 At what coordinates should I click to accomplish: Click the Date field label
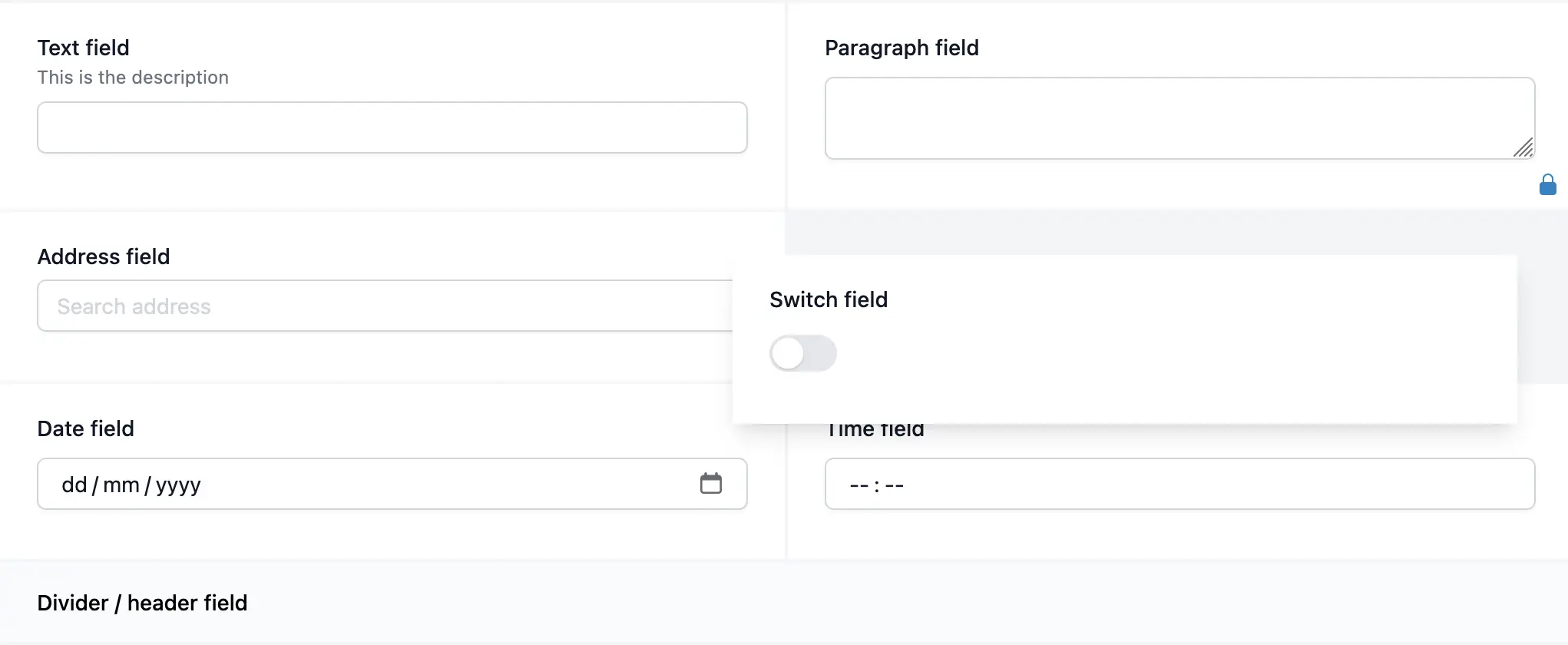(x=85, y=428)
